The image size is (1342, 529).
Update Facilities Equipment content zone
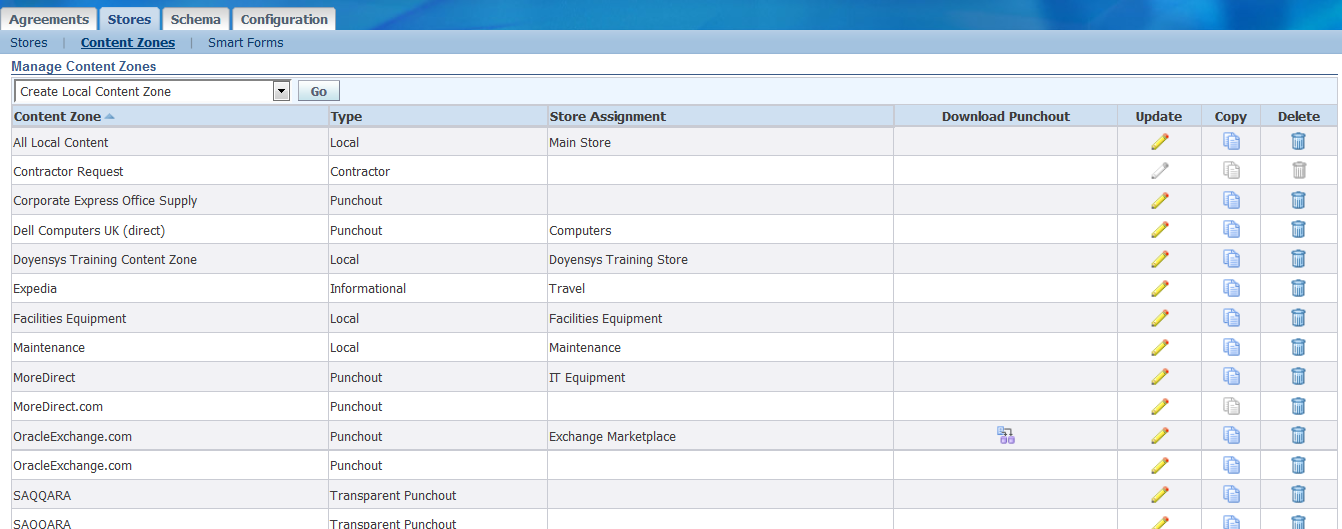point(1159,318)
